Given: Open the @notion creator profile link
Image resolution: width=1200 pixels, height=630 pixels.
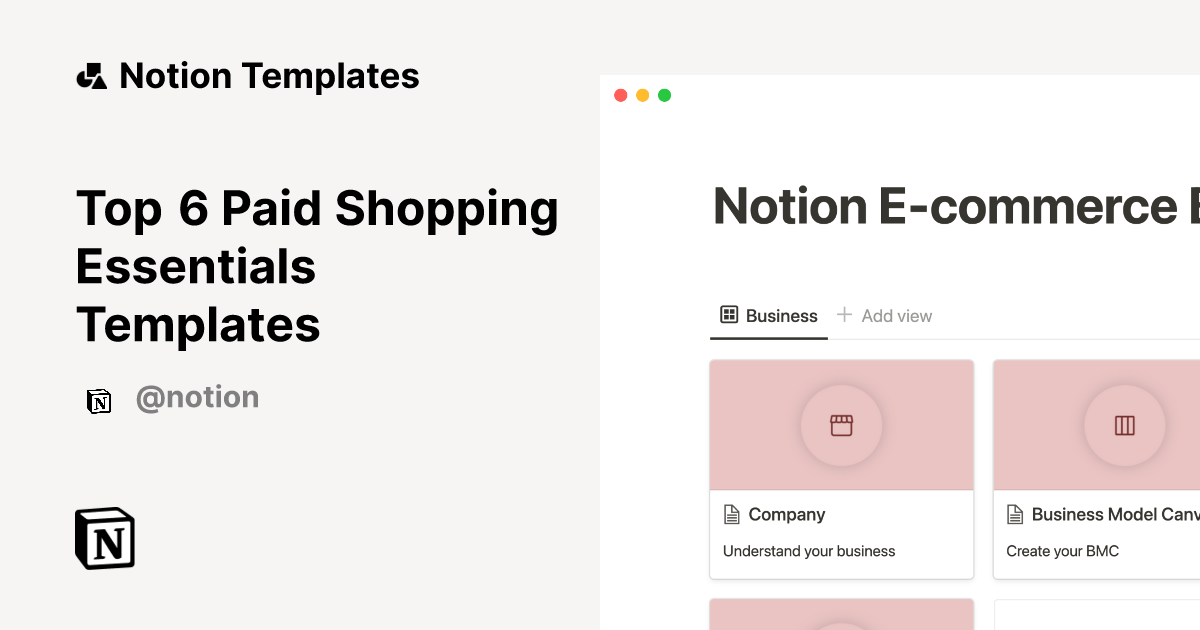Looking at the screenshot, I should (x=197, y=397).
